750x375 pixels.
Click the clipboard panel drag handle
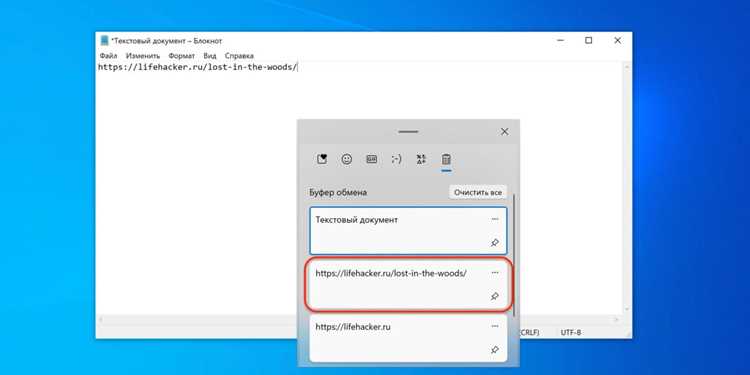coord(408,132)
